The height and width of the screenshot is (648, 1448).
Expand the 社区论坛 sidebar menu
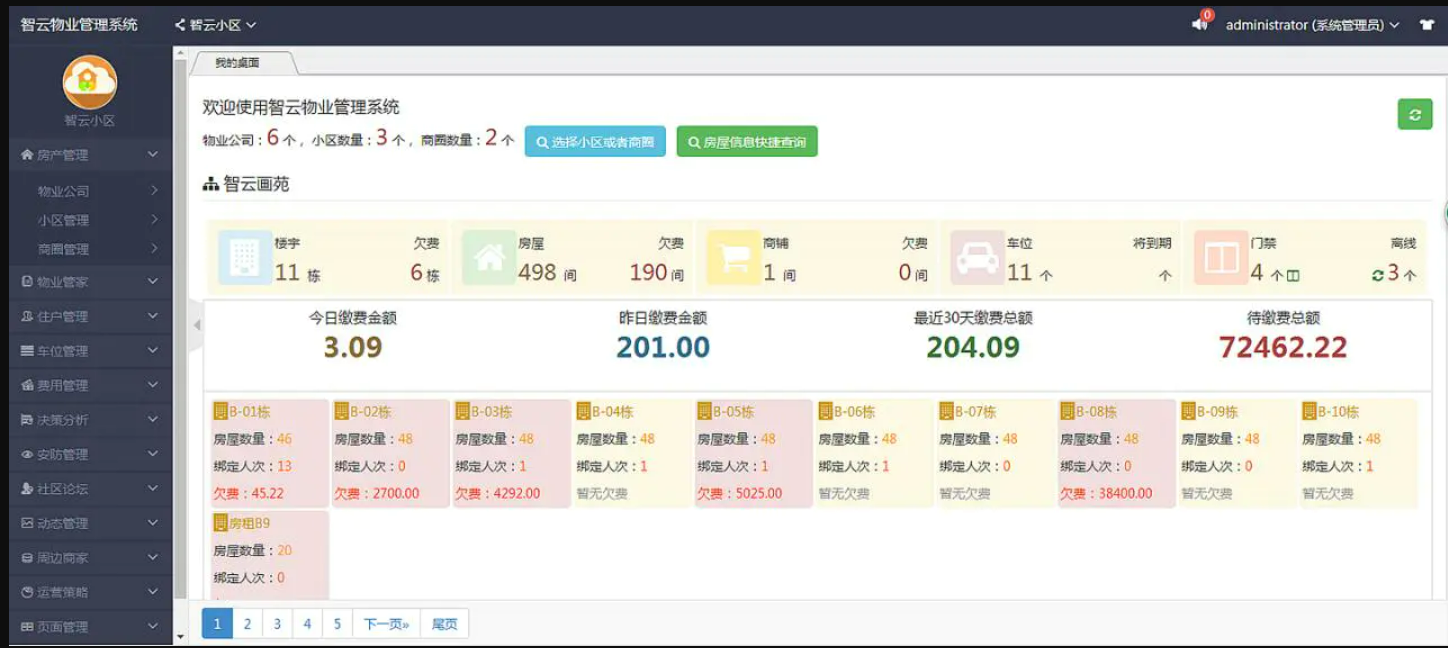90,489
